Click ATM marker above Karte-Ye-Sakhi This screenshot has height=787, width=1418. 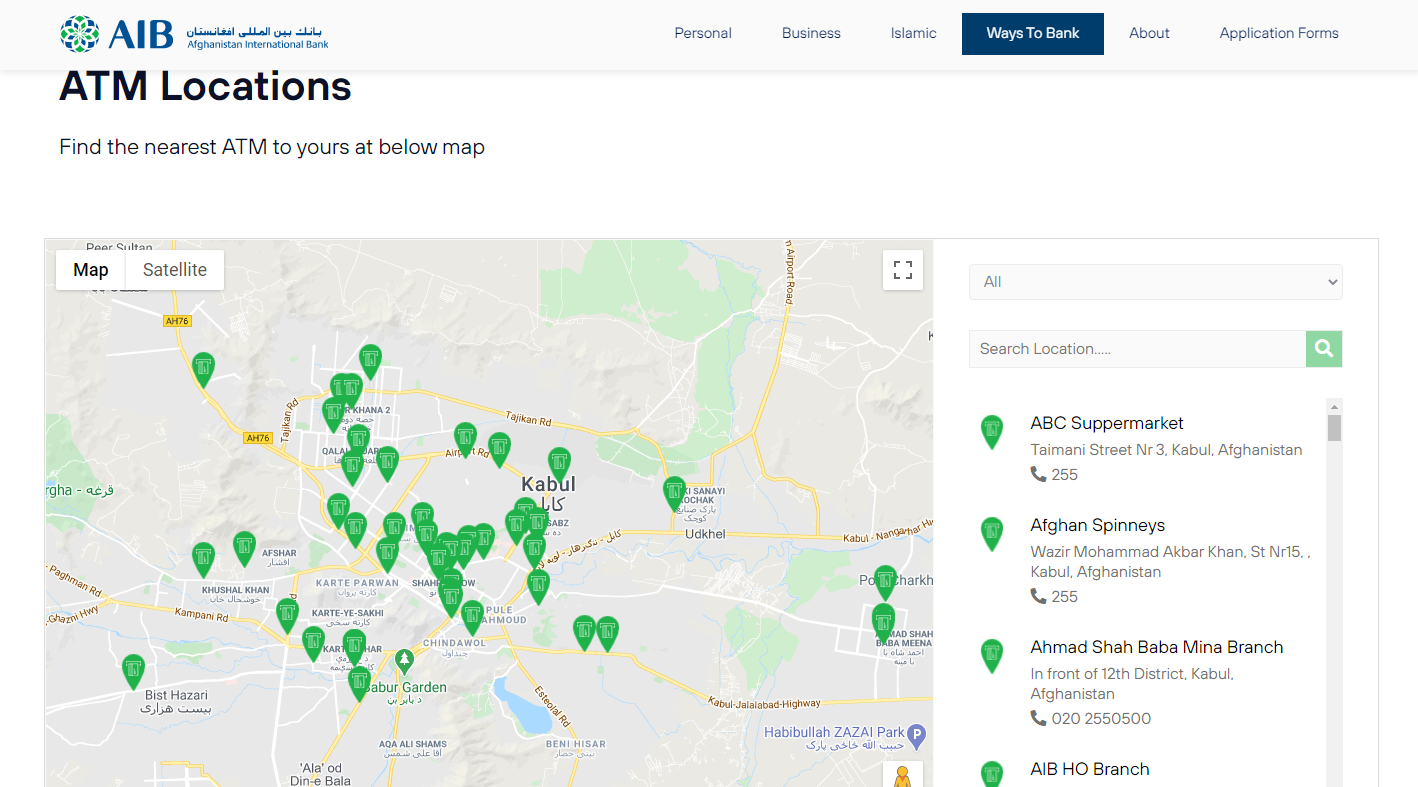[288, 615]
